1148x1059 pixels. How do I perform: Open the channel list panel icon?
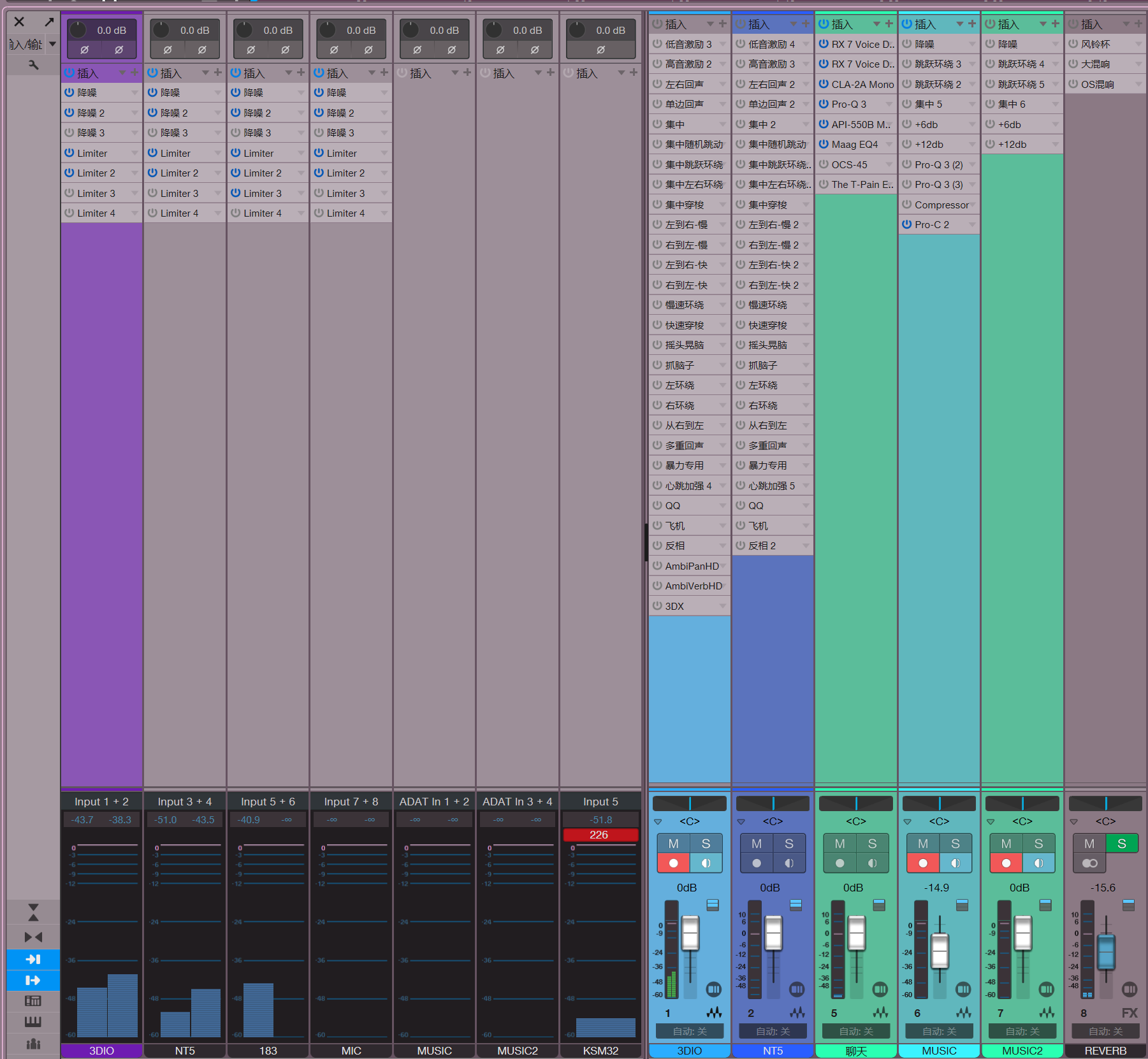click(33, 1001)
